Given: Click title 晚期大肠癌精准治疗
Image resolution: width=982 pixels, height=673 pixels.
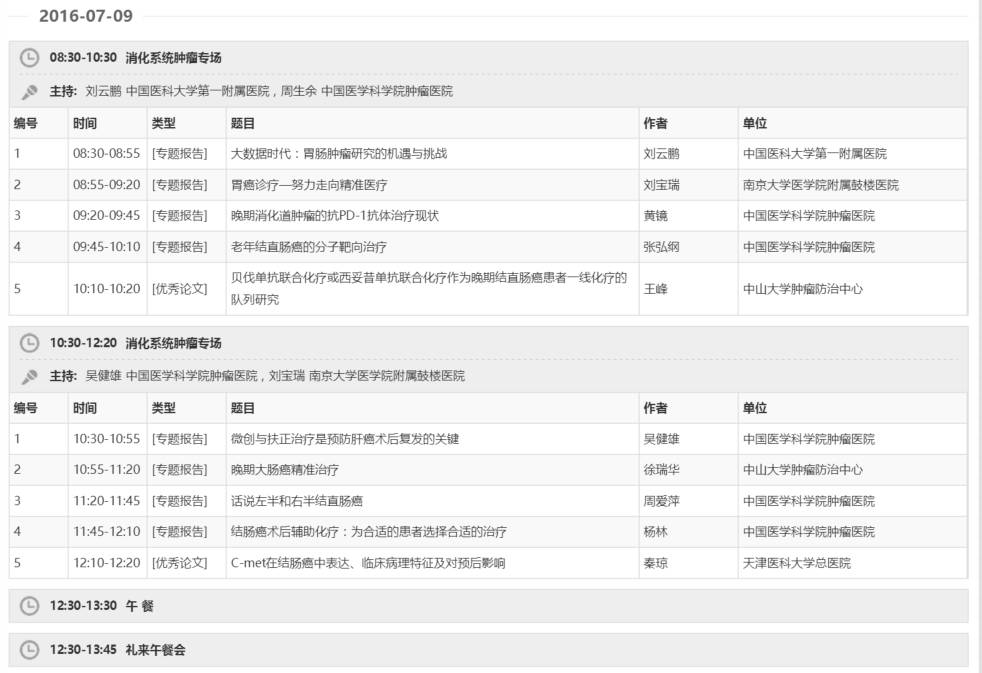Looking at the screenshot, I should [x=284, y=470].
